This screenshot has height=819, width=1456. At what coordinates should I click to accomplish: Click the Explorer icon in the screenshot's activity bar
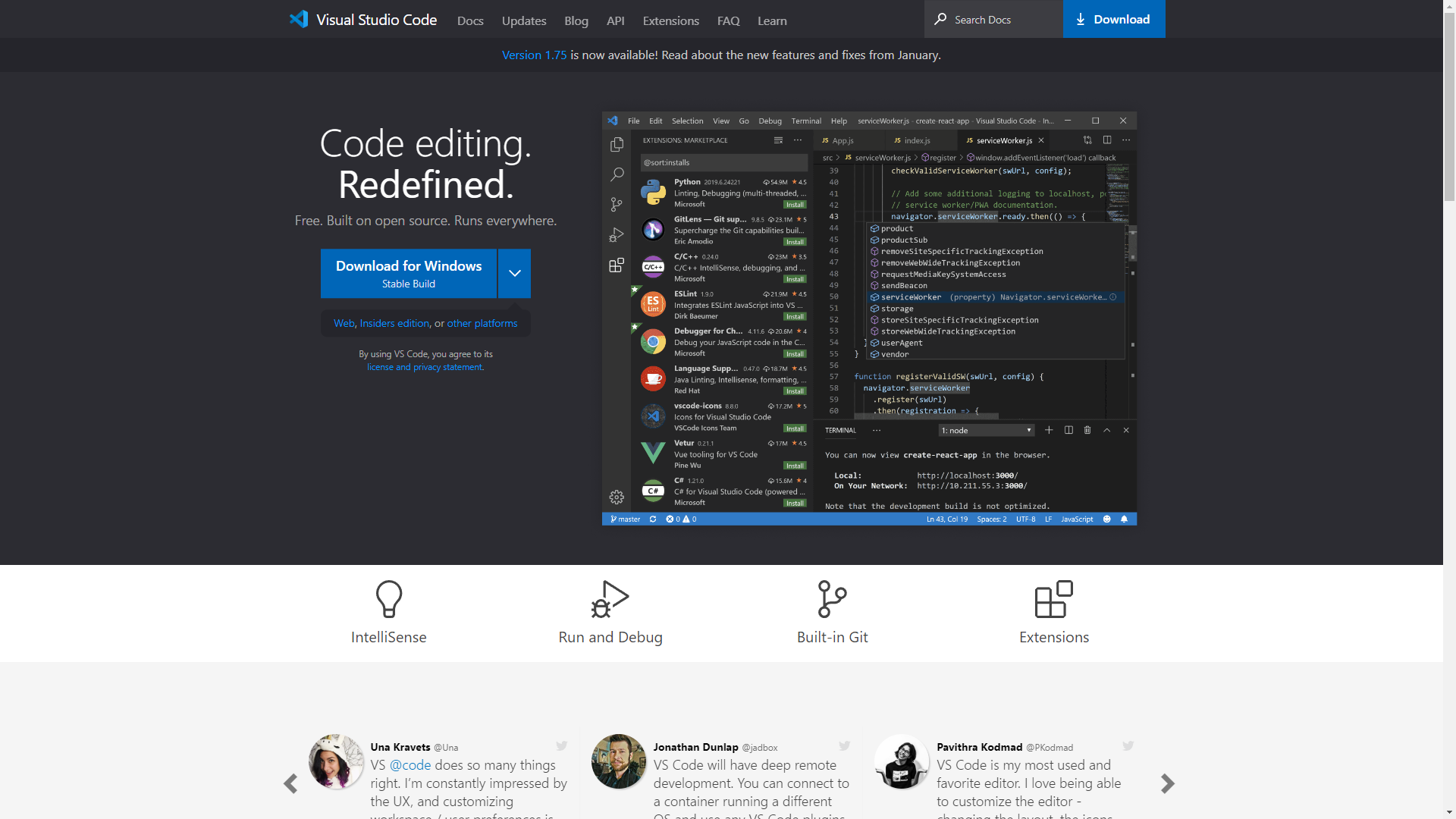[617, 144]
